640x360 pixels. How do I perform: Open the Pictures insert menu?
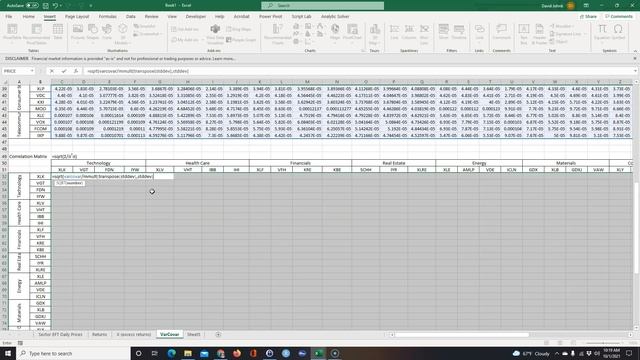[78, 33]
